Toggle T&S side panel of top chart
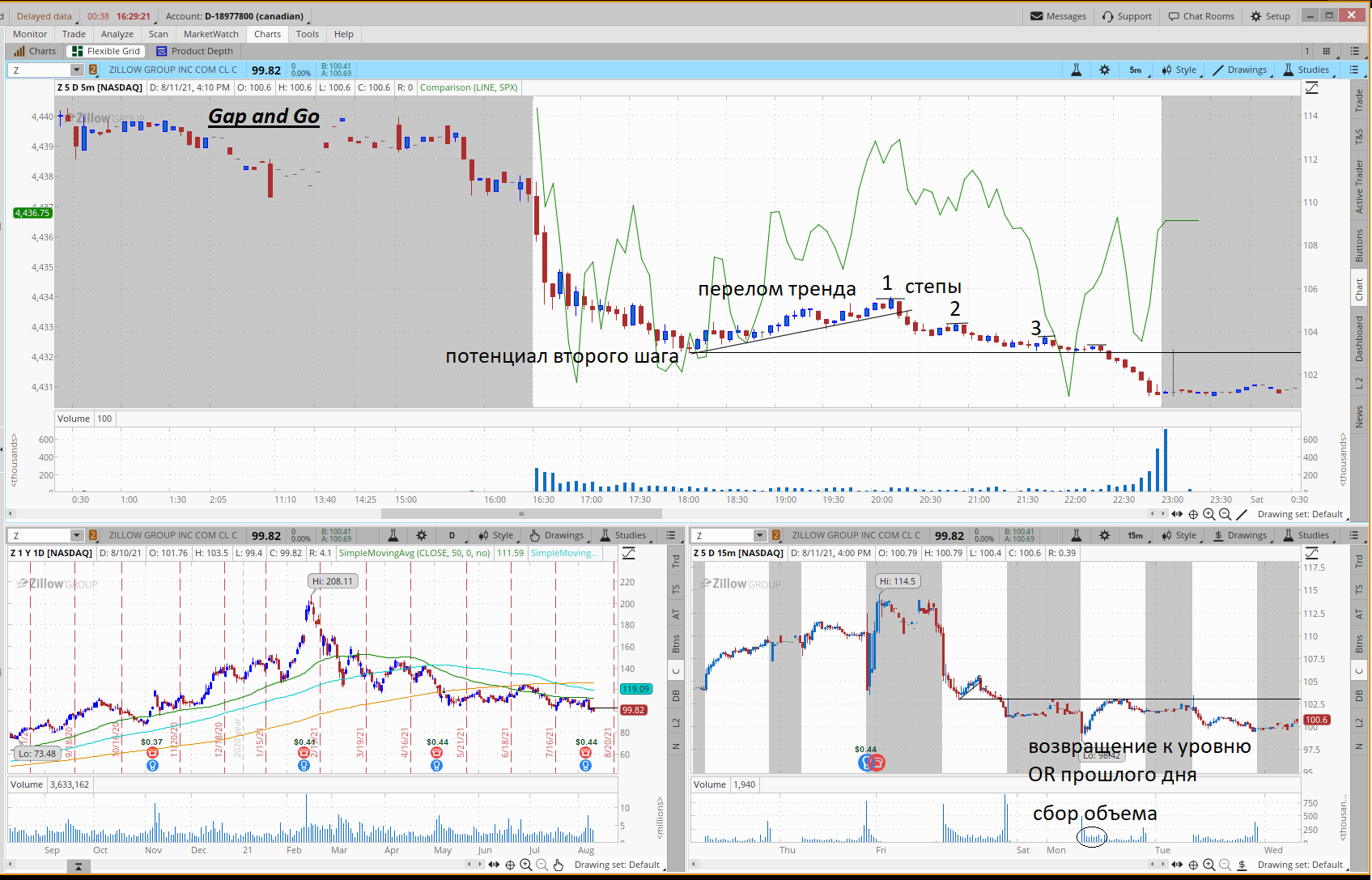 coord(1359,136)
